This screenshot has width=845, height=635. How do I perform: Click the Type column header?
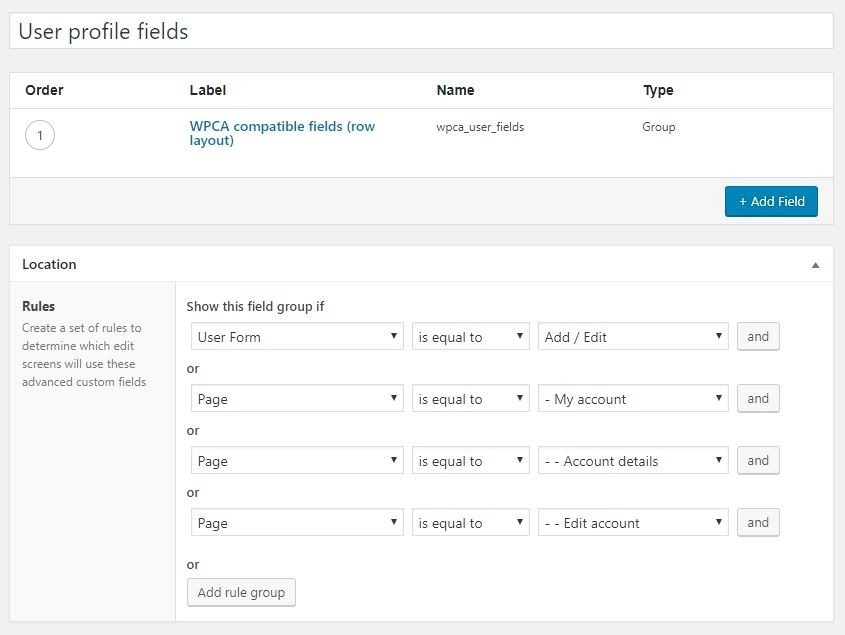click(x=658, y=90)
